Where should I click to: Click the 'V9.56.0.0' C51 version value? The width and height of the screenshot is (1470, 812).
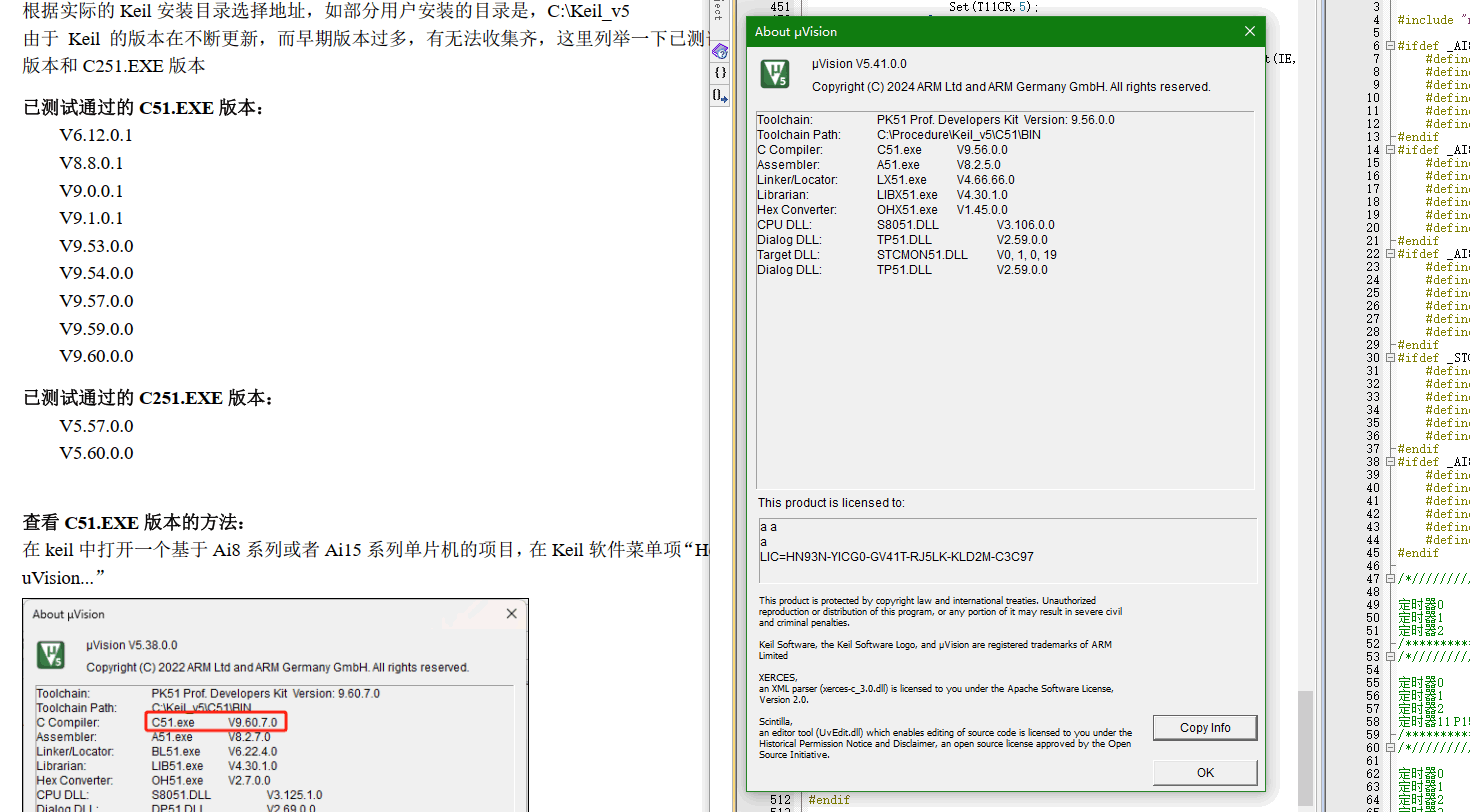tap(982, 150)
